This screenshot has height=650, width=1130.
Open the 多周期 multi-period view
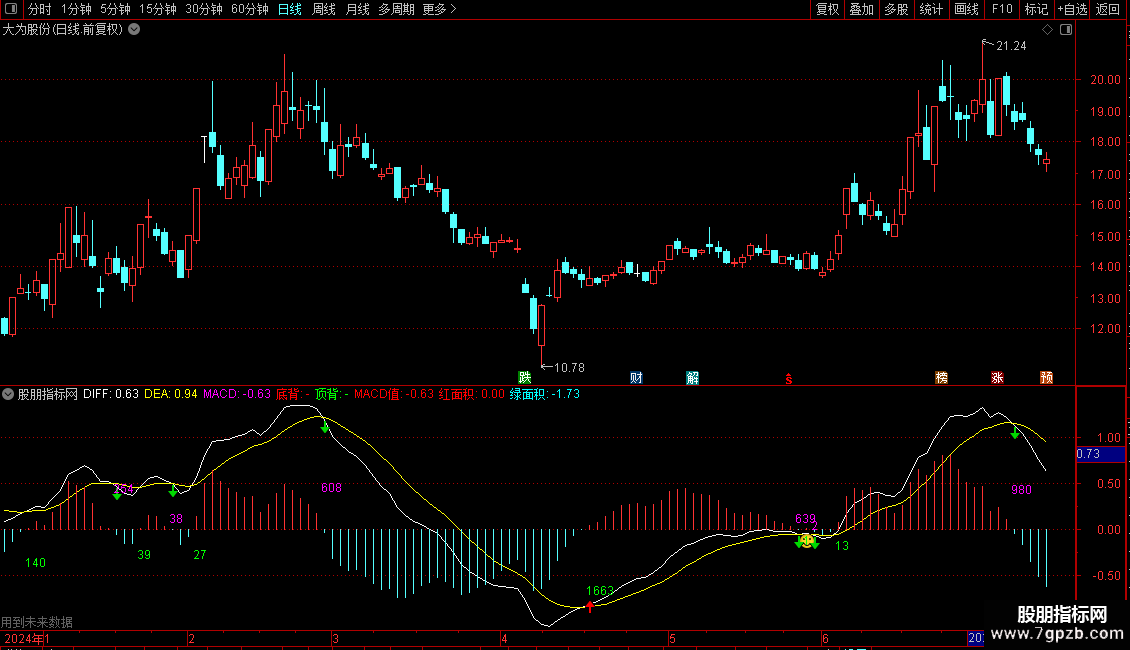click(x=396, y=9)
